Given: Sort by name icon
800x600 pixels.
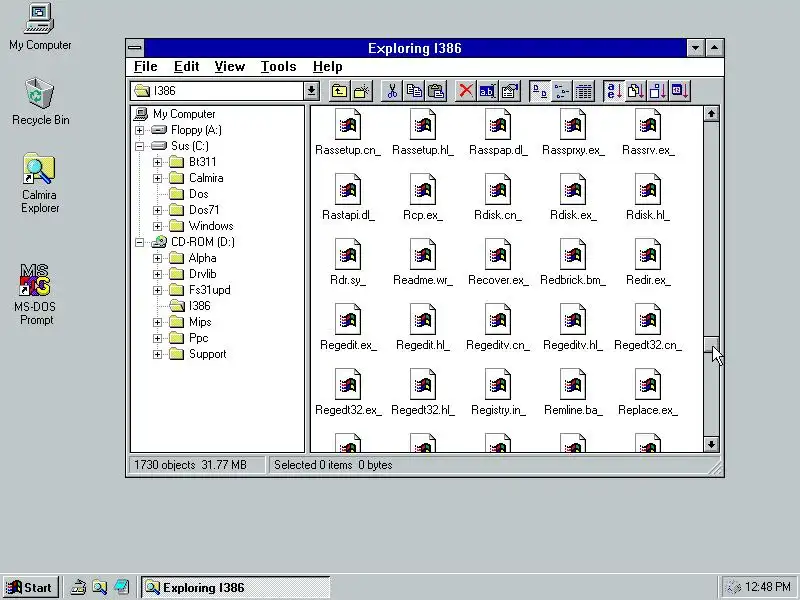Looking at the screenshot, I should pyautogui.click(x=614, y=91).
